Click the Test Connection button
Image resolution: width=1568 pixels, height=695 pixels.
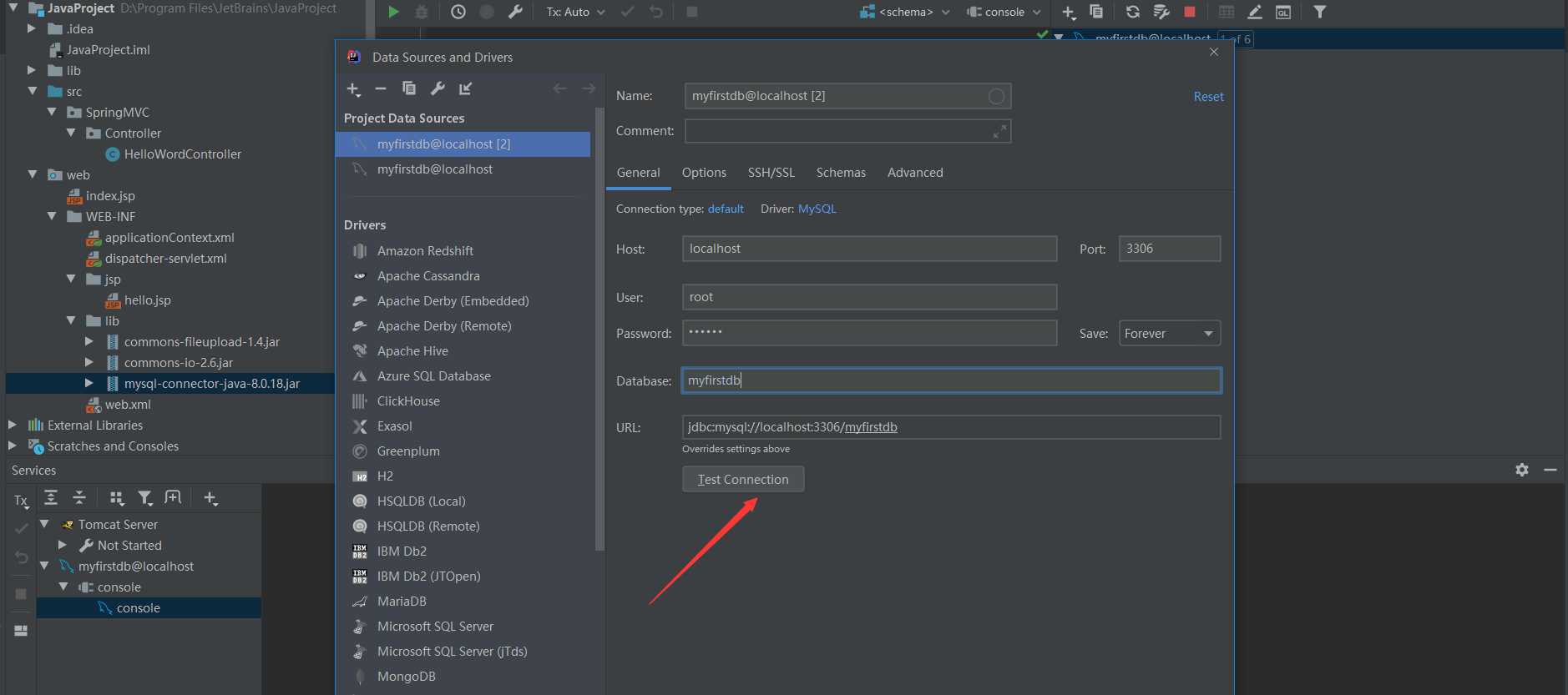[x=743, y=479]
